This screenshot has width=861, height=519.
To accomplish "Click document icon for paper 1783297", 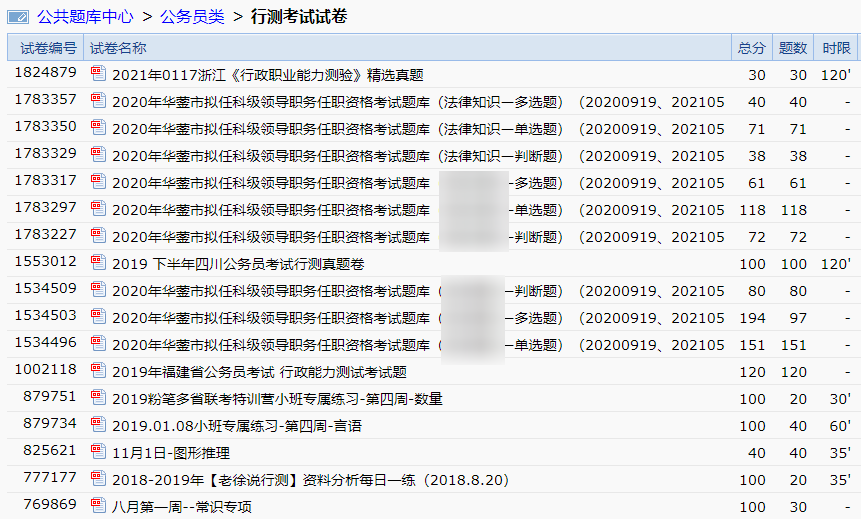I will pyautogui.click(x=98, y=208).
